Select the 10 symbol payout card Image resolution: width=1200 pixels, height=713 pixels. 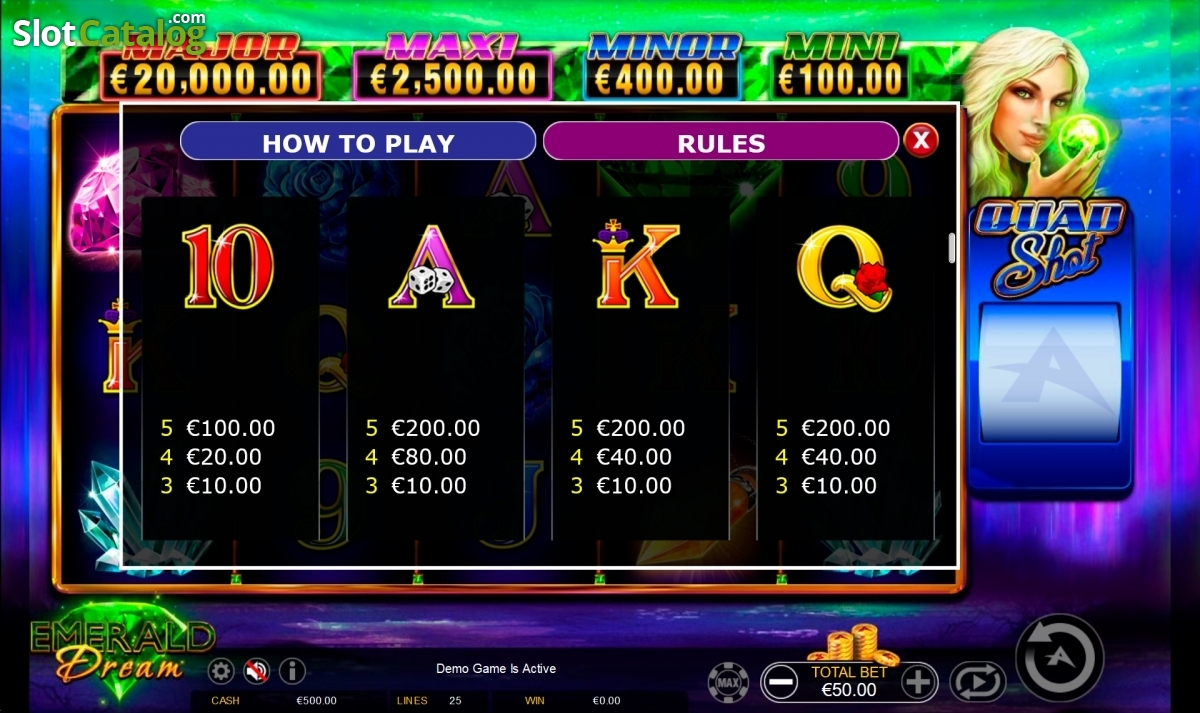[x=230, y=368]
